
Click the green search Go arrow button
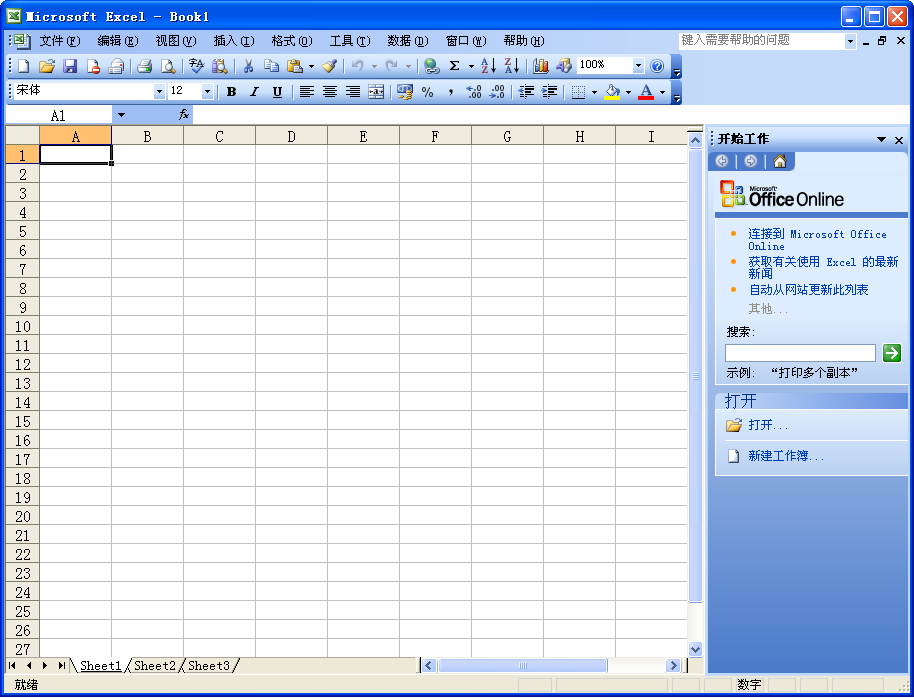[x=891, y=353]
